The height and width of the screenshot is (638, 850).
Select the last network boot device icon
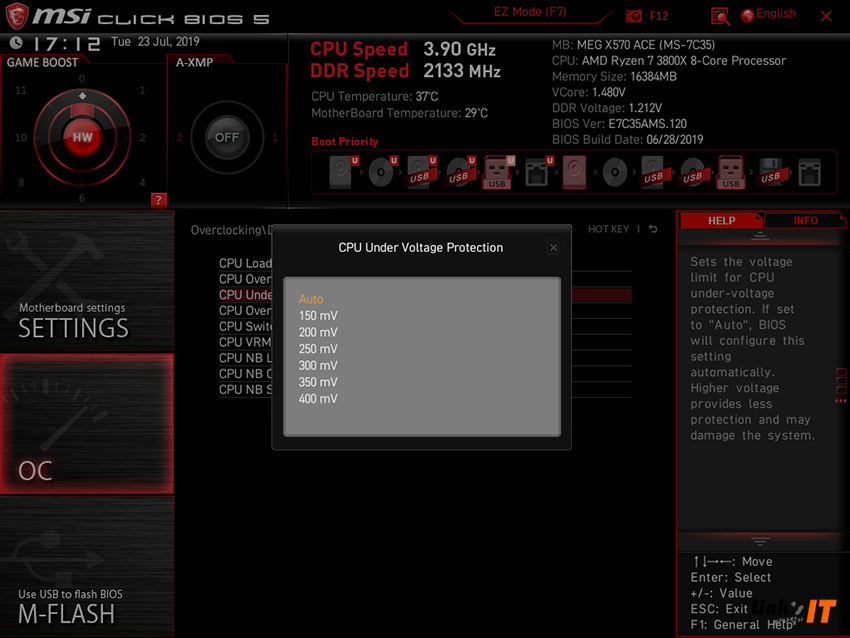coord(810,173)
